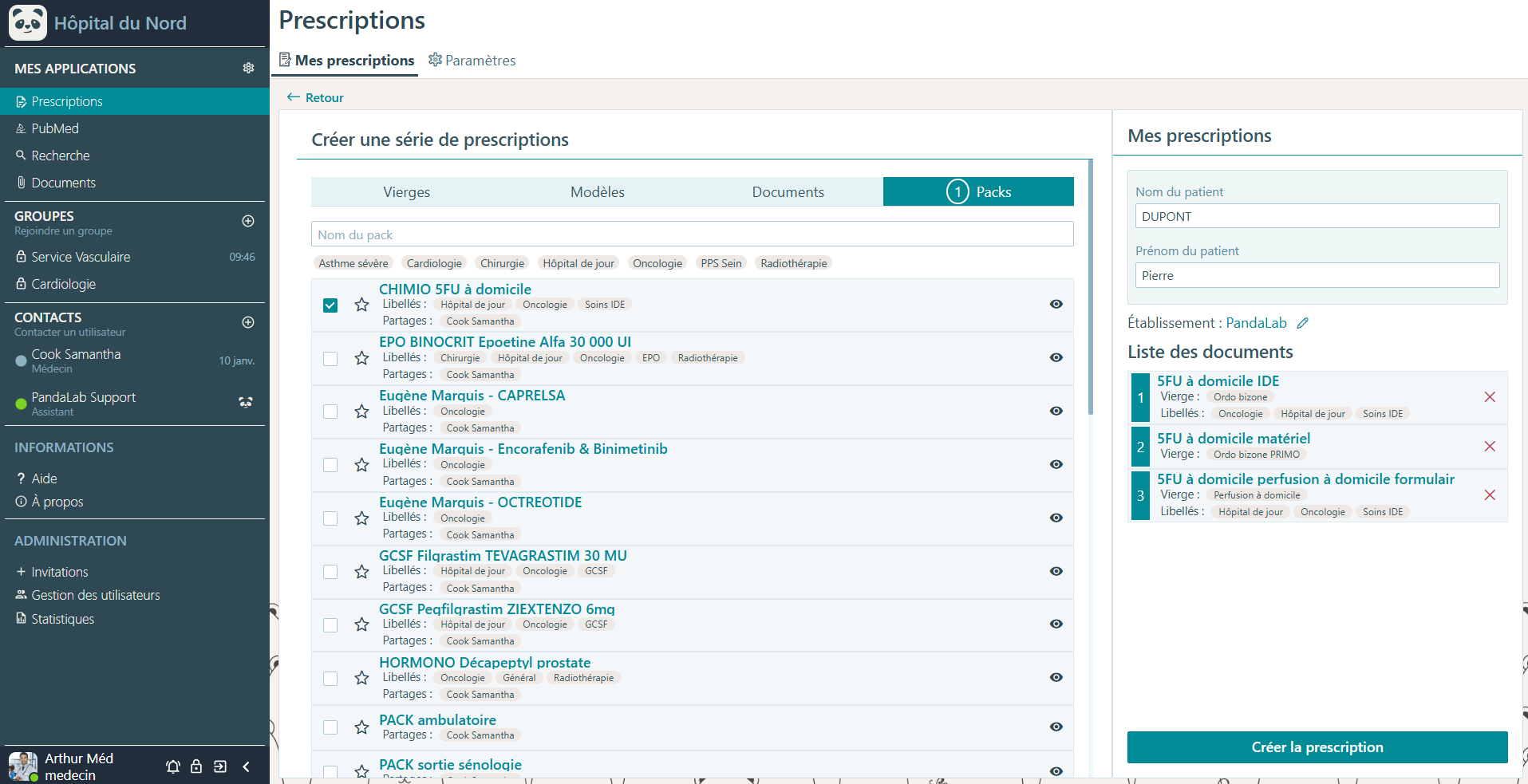Filter packs by Asthme sévère tag
This screenshot has height=784, width=1528.
(353, 263)
